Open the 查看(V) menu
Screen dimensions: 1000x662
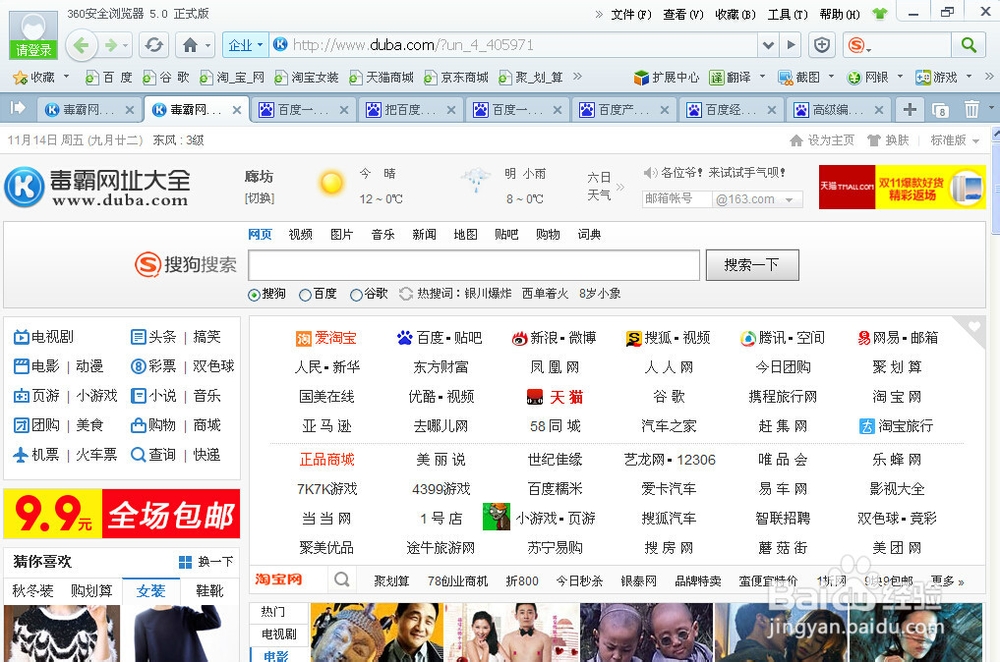point(683,14)
